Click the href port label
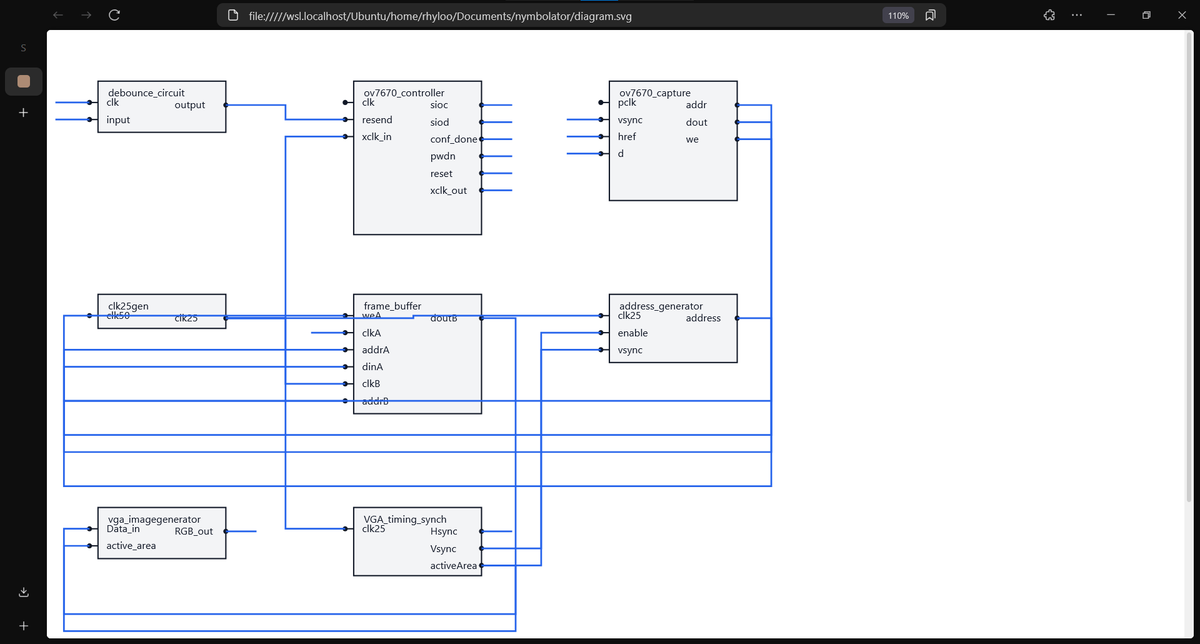1200x644 pixels. pyautogui.click(x=627, y=137)
